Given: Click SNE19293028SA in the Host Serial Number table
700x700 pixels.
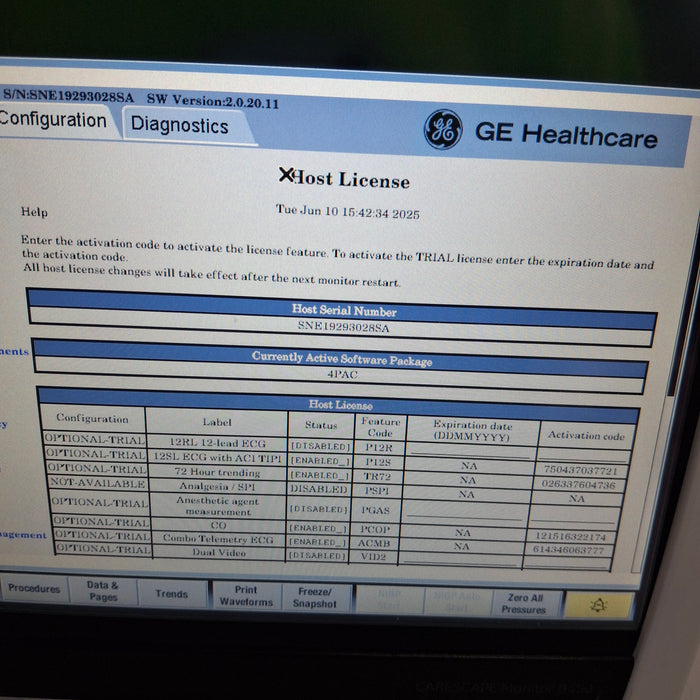Looking at the screenshot, I should click(343, 327).
